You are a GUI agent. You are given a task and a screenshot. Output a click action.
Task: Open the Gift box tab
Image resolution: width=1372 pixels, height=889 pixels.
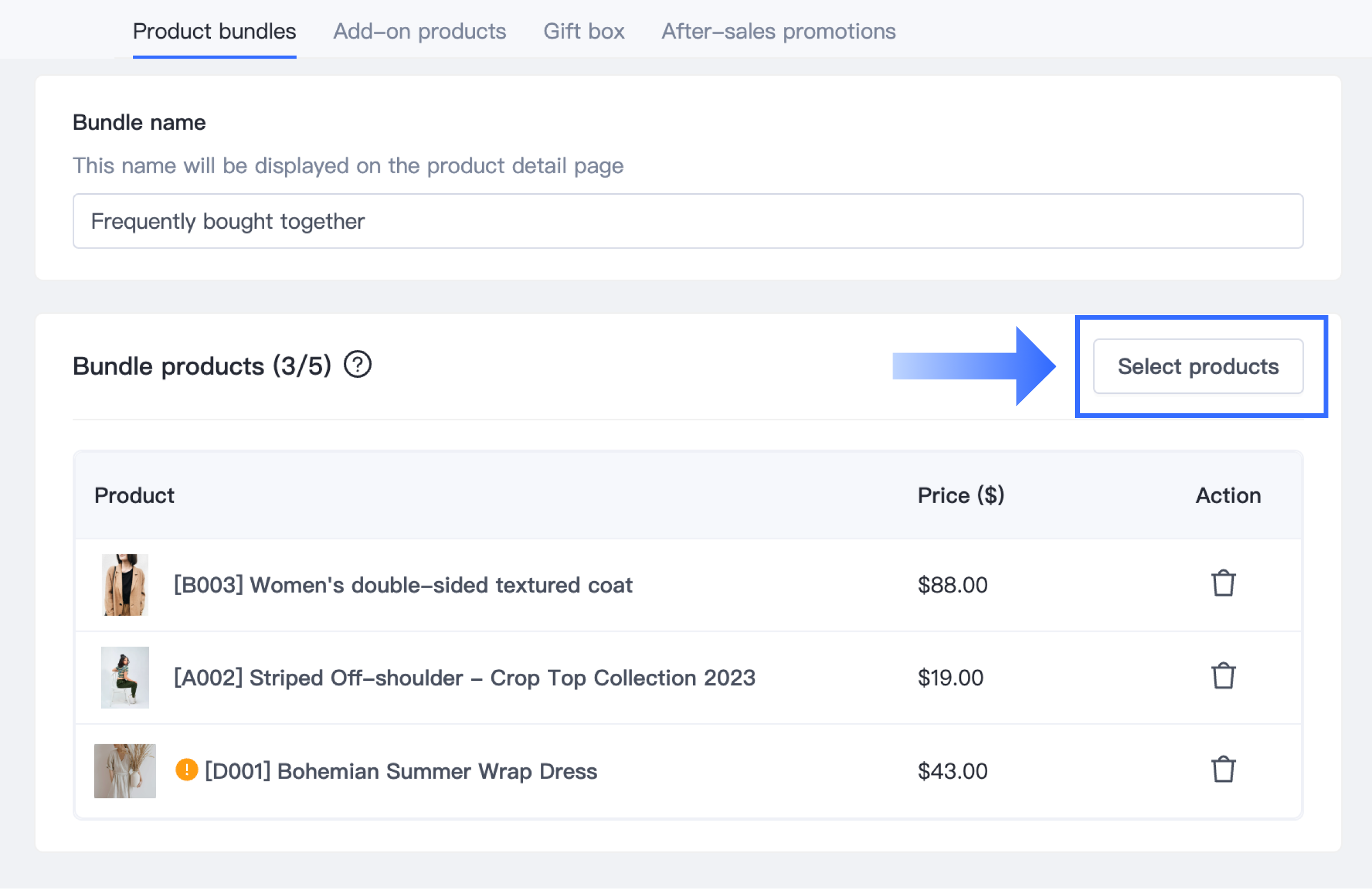pyautogui.click(x=583, y=31)
